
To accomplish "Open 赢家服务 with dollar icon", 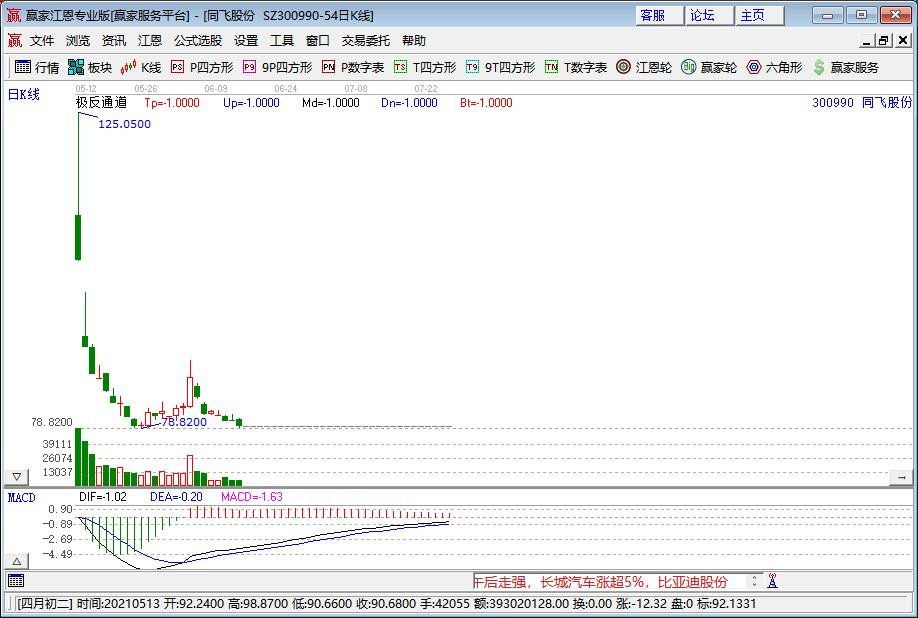I will (846, 67).
